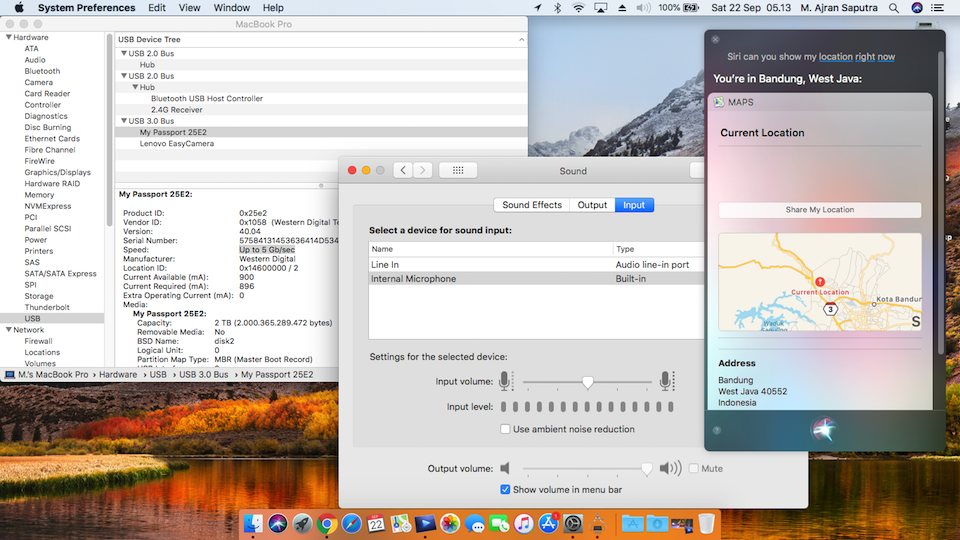Open Calendar icon showing 22
The image size is (960, 540).
coord(376,524)
